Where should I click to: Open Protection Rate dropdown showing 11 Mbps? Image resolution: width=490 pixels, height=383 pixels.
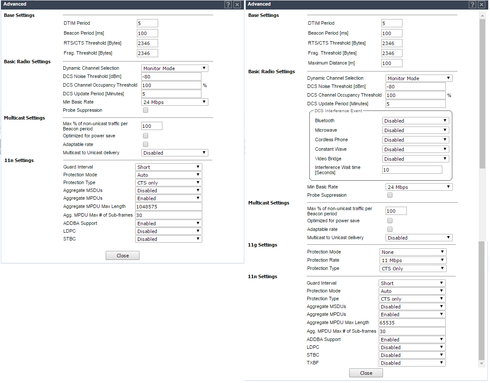(413, 260)
